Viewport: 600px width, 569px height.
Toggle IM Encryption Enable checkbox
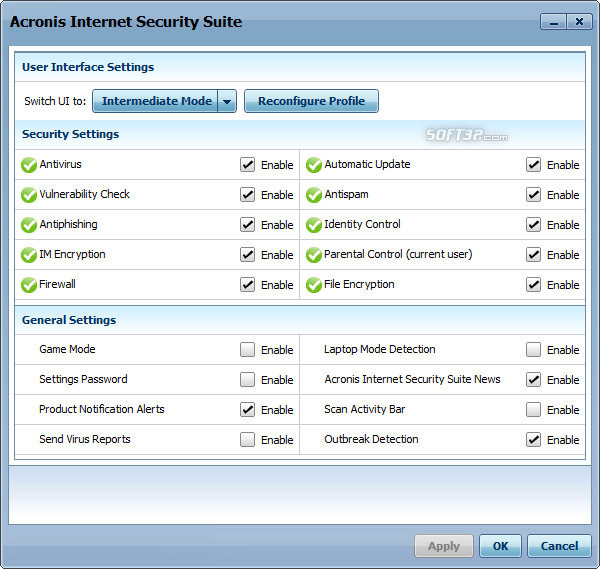point(248,254)
